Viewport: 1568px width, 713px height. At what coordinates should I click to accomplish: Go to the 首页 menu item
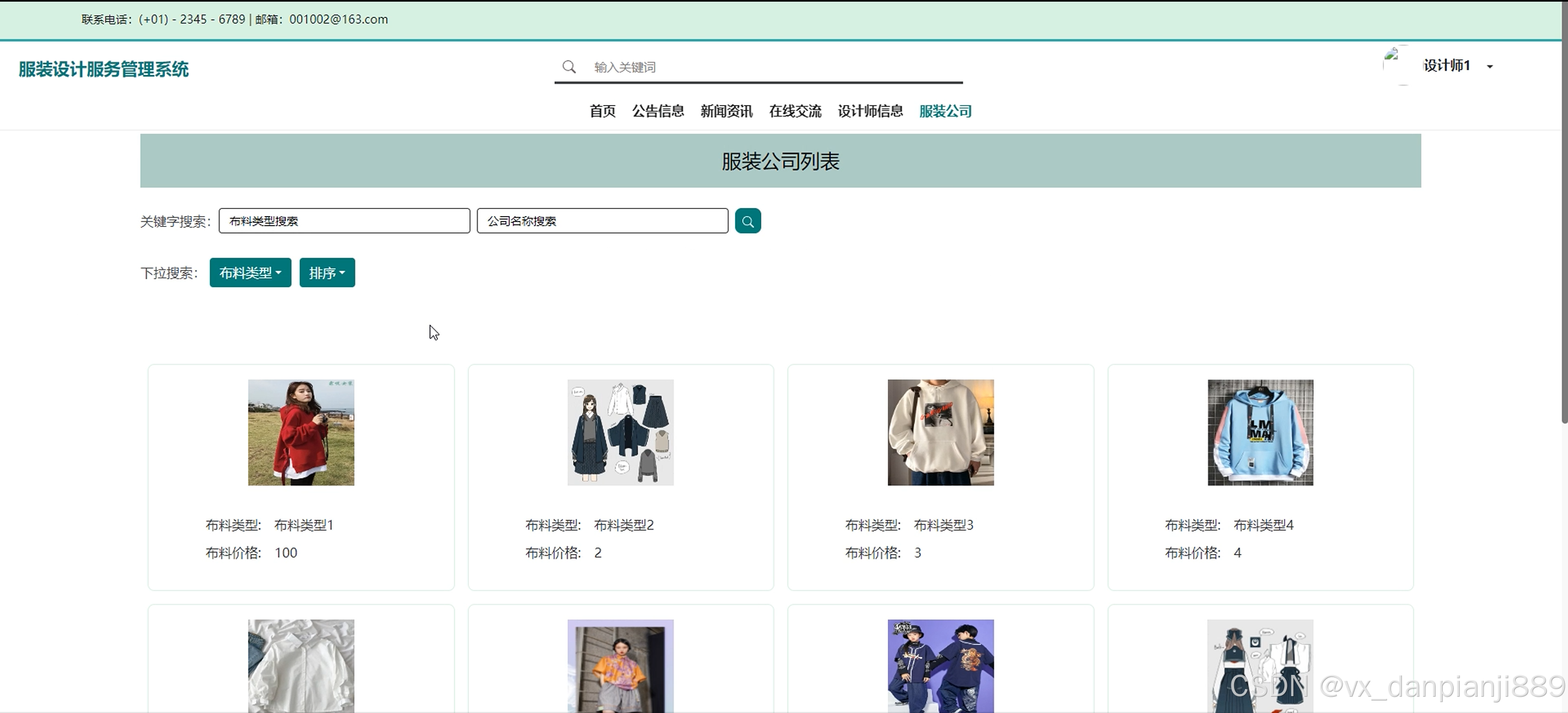pos(602,112)
